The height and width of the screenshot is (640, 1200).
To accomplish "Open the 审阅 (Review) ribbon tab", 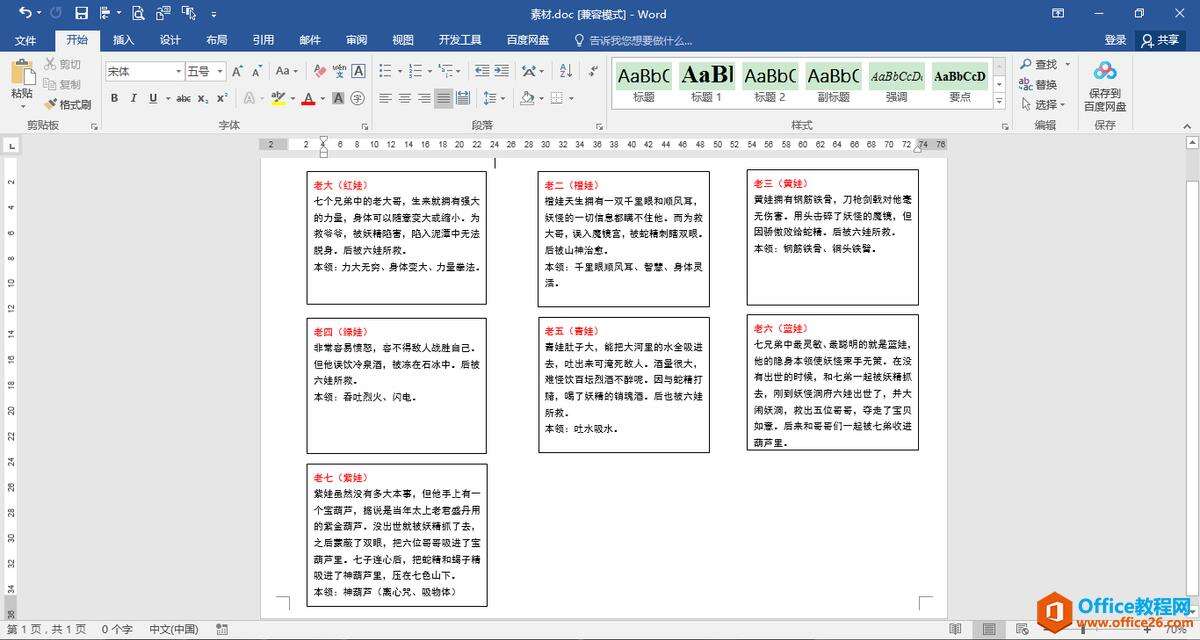I will tap(356, 40).
